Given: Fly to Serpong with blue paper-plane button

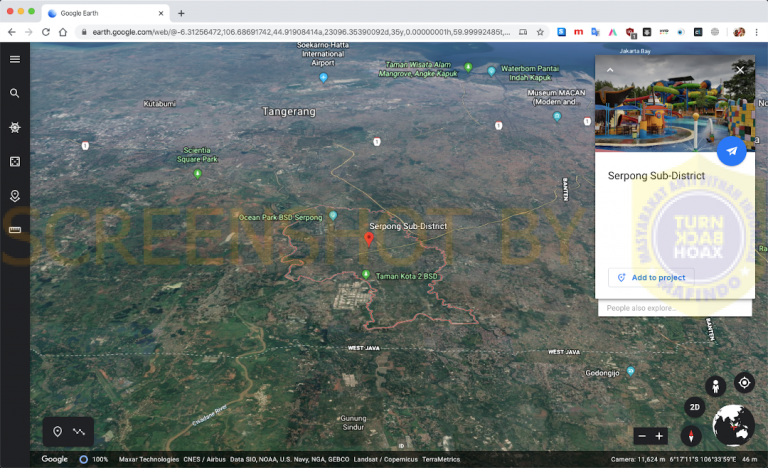Looking at the screenshot, I should (x=731, y=151).
